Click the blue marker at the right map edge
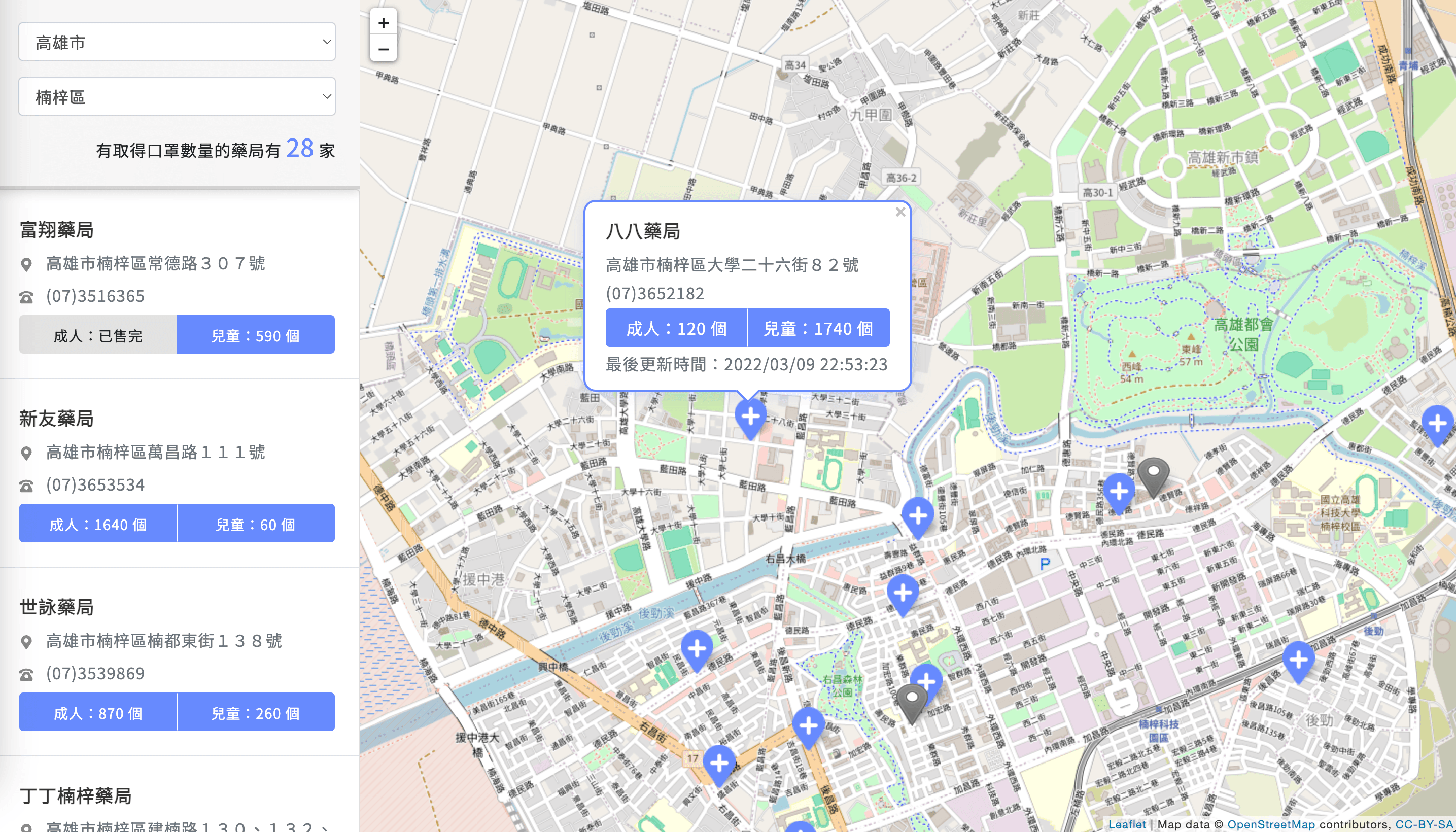The image size is (1456, 832). point(1438,426)
